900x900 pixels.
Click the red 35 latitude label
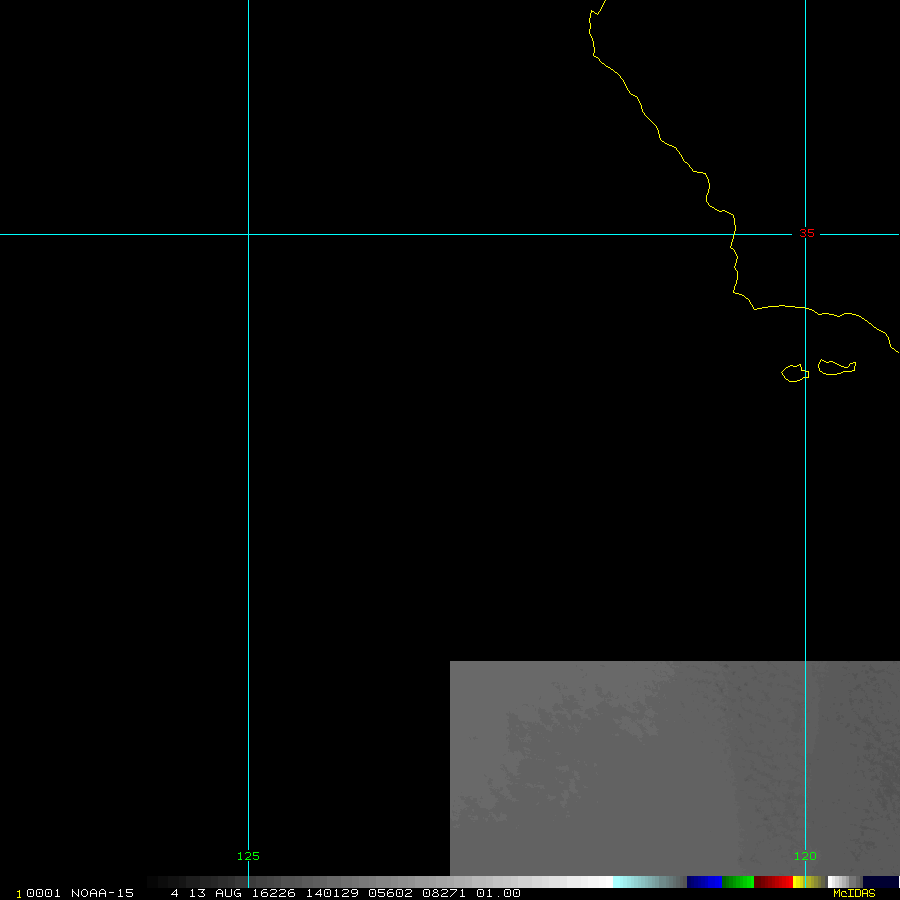click(806, 233)
